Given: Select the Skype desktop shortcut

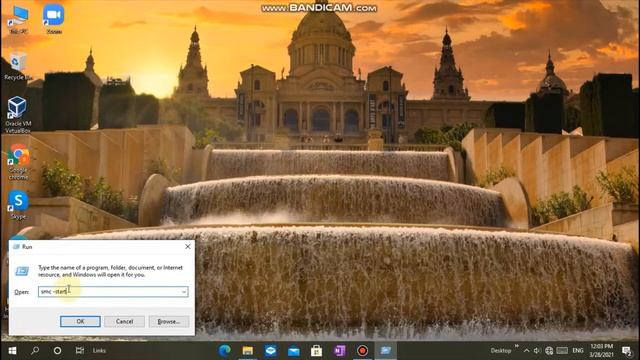Looking at the screenshot, I should [x=18, y=205].
